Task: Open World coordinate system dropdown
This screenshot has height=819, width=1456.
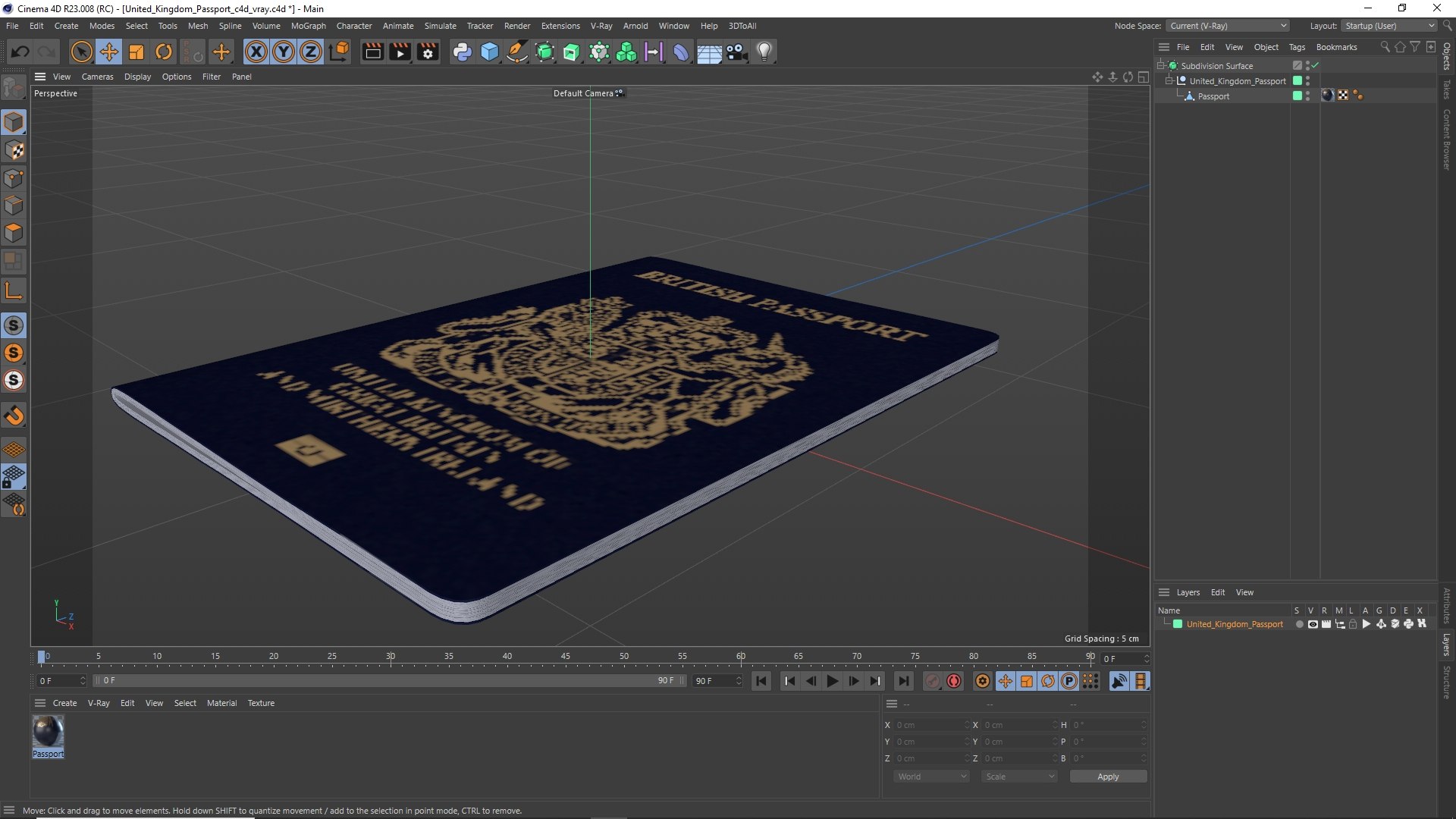Action: click(x=931, y=777)
